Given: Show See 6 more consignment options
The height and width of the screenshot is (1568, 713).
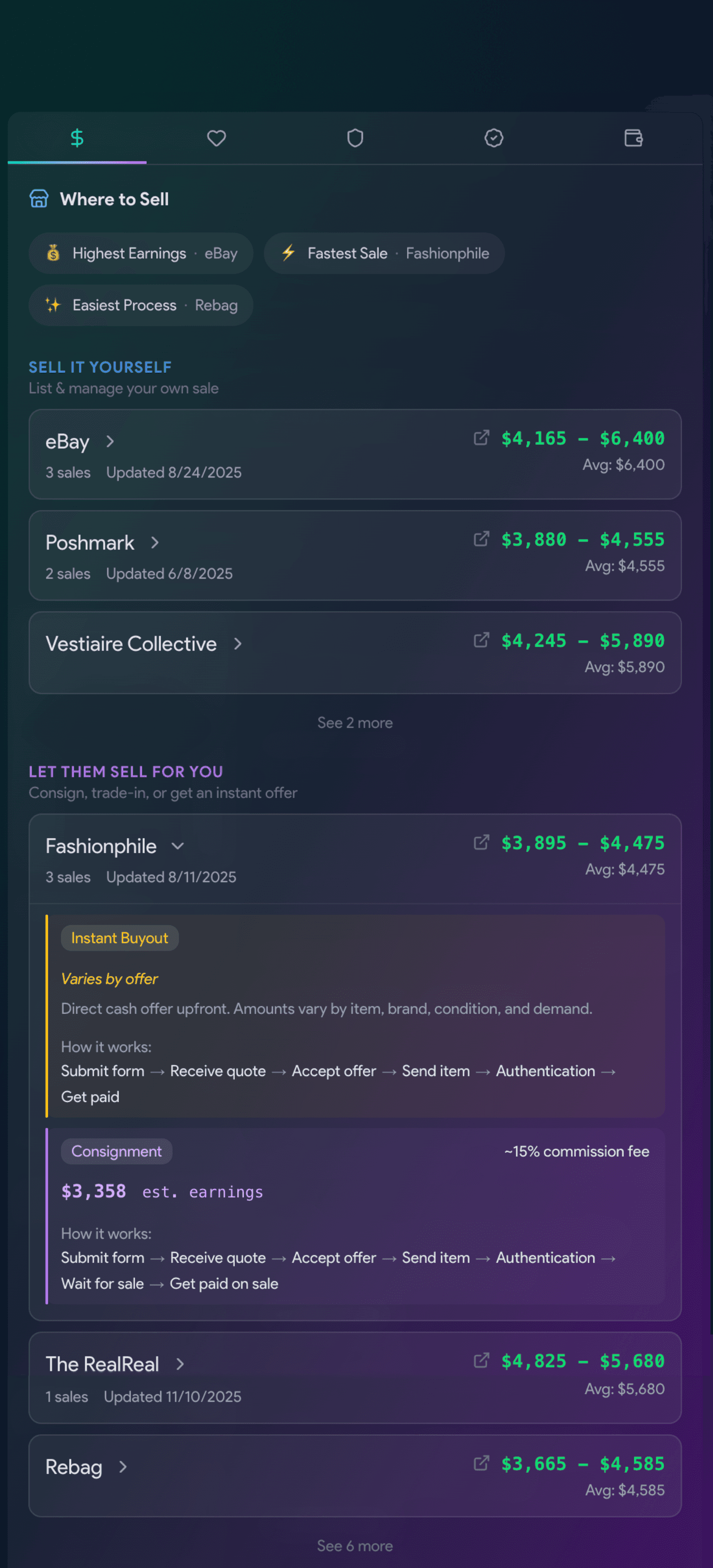Looking at the screenshot, I should pyautogui.click(x=355, y=1546).
